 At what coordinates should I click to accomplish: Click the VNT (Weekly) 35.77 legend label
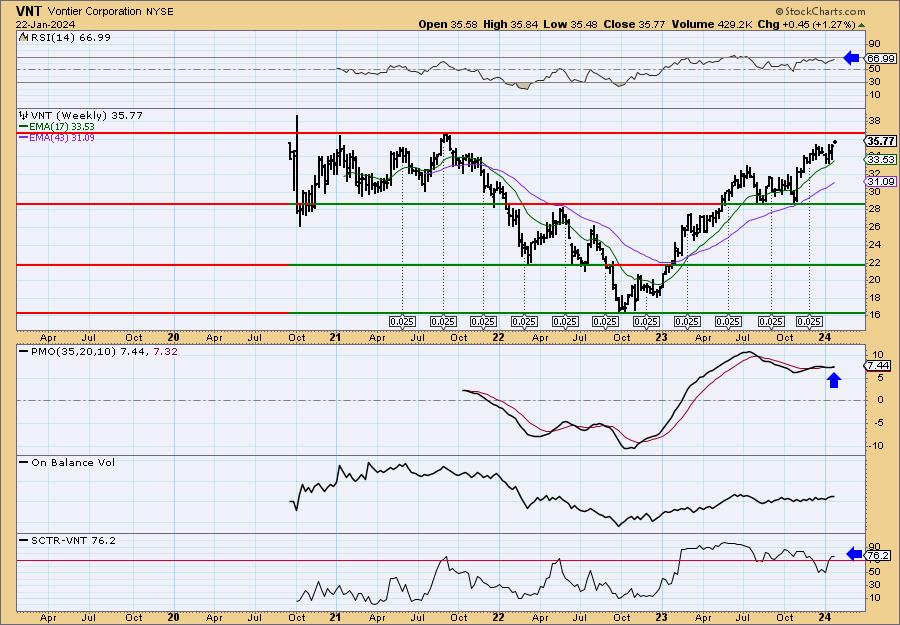pos(87,115)
